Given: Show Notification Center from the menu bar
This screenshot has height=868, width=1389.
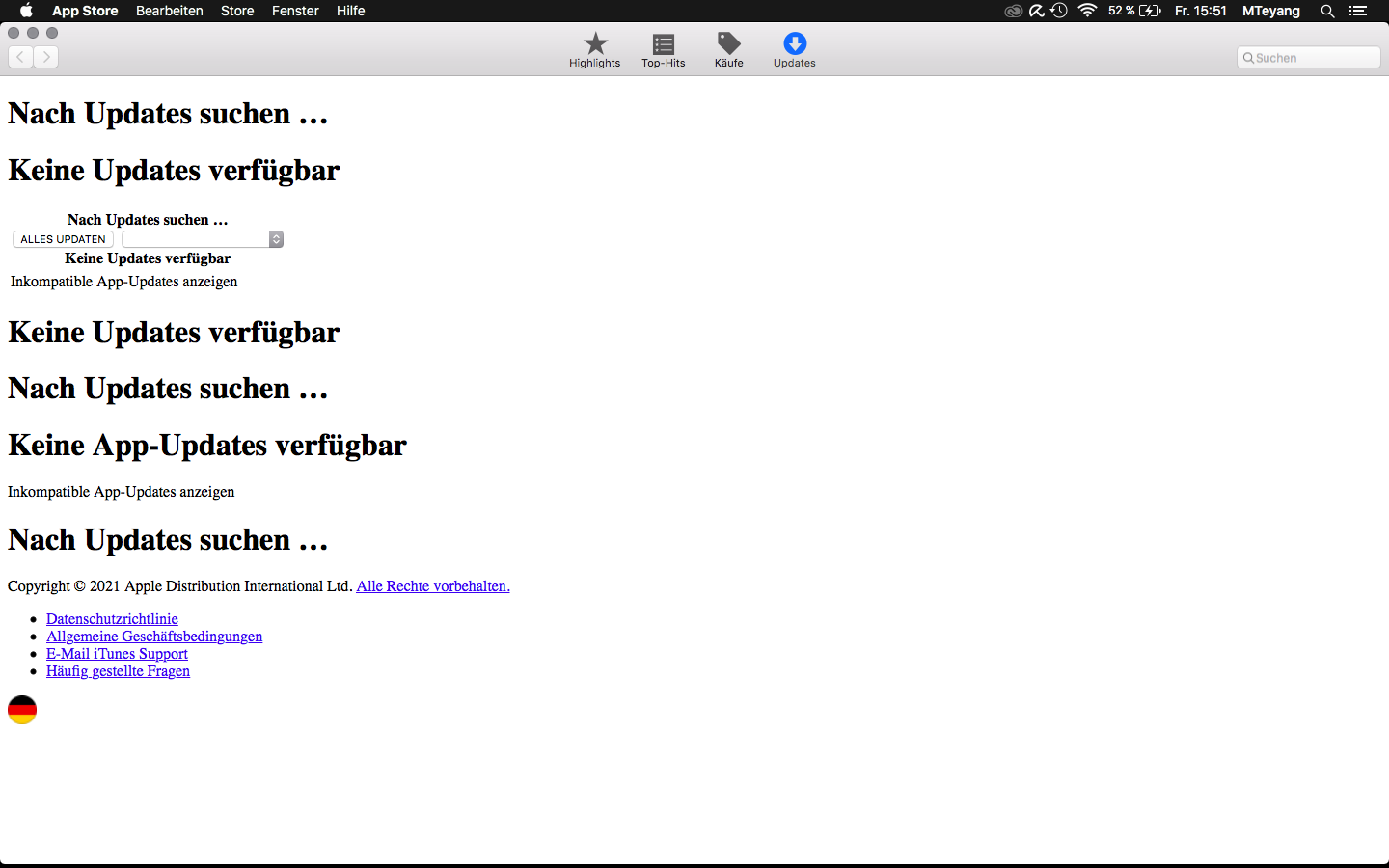Looking at the screenshot, I should [x=1358, y=11].
